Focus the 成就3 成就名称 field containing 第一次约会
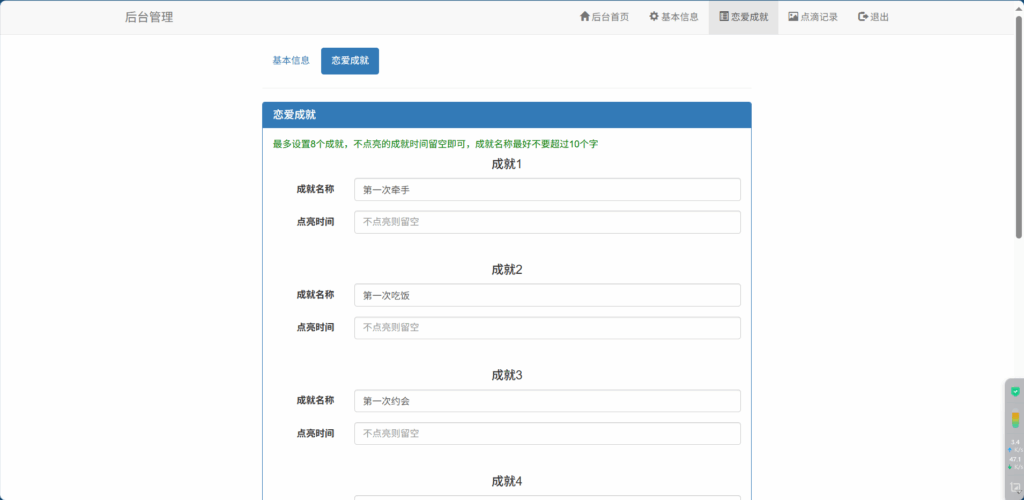1024x500 pixels. point(547,401)
